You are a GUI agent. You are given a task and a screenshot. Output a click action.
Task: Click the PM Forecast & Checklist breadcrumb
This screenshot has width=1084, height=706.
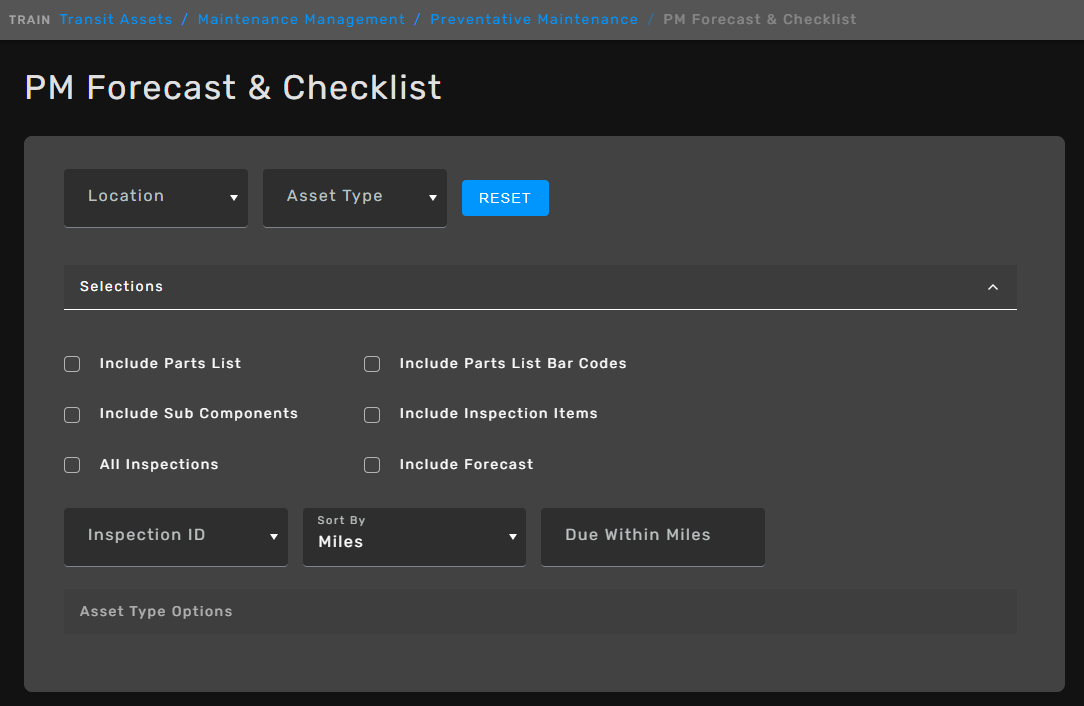(x=759, y=19)
